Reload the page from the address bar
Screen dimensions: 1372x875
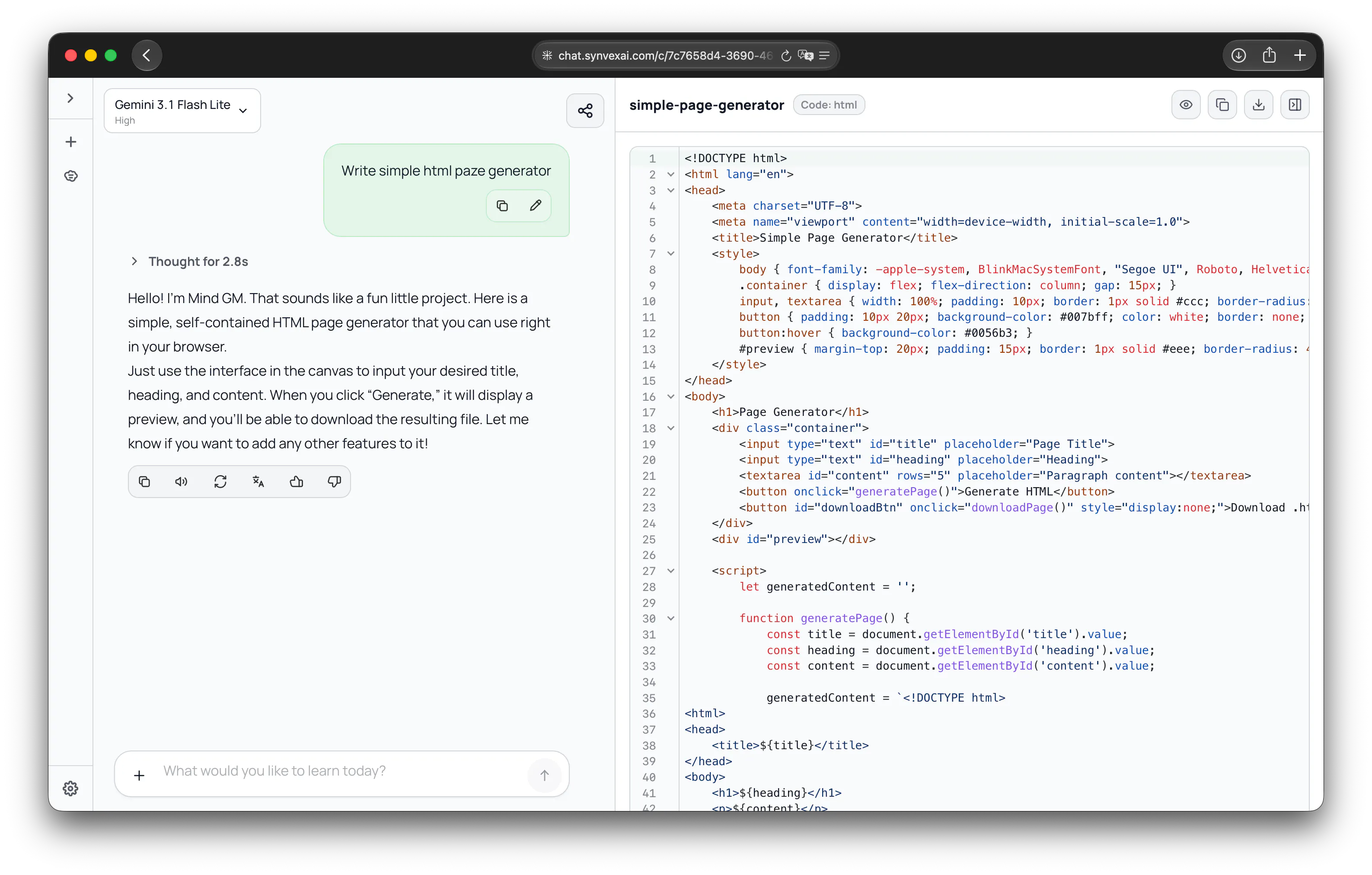pyautogui.click(x=786, y=55)
